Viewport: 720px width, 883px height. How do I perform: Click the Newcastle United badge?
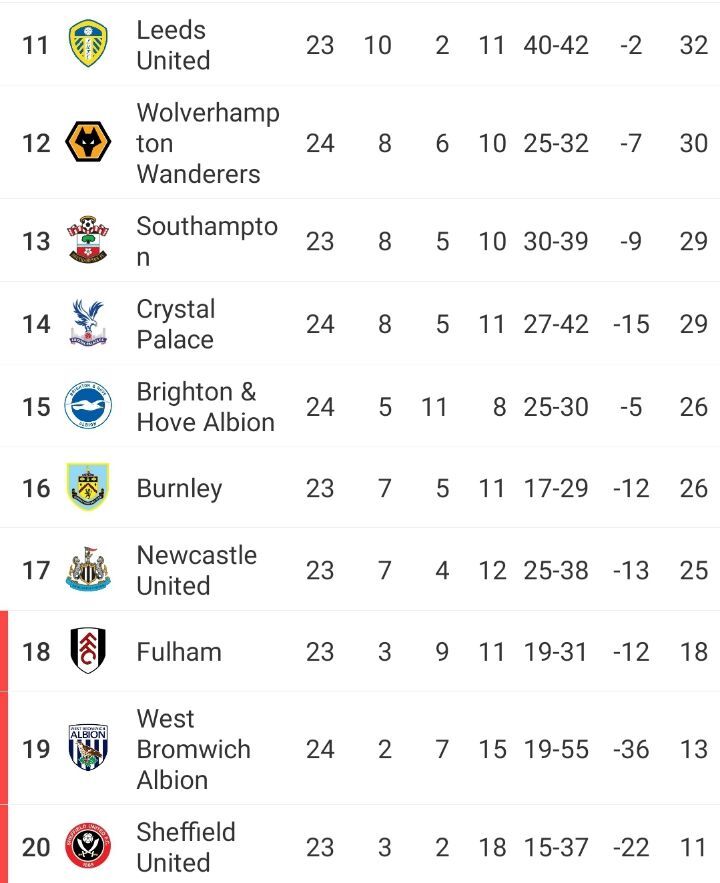(x=88, y=570)
